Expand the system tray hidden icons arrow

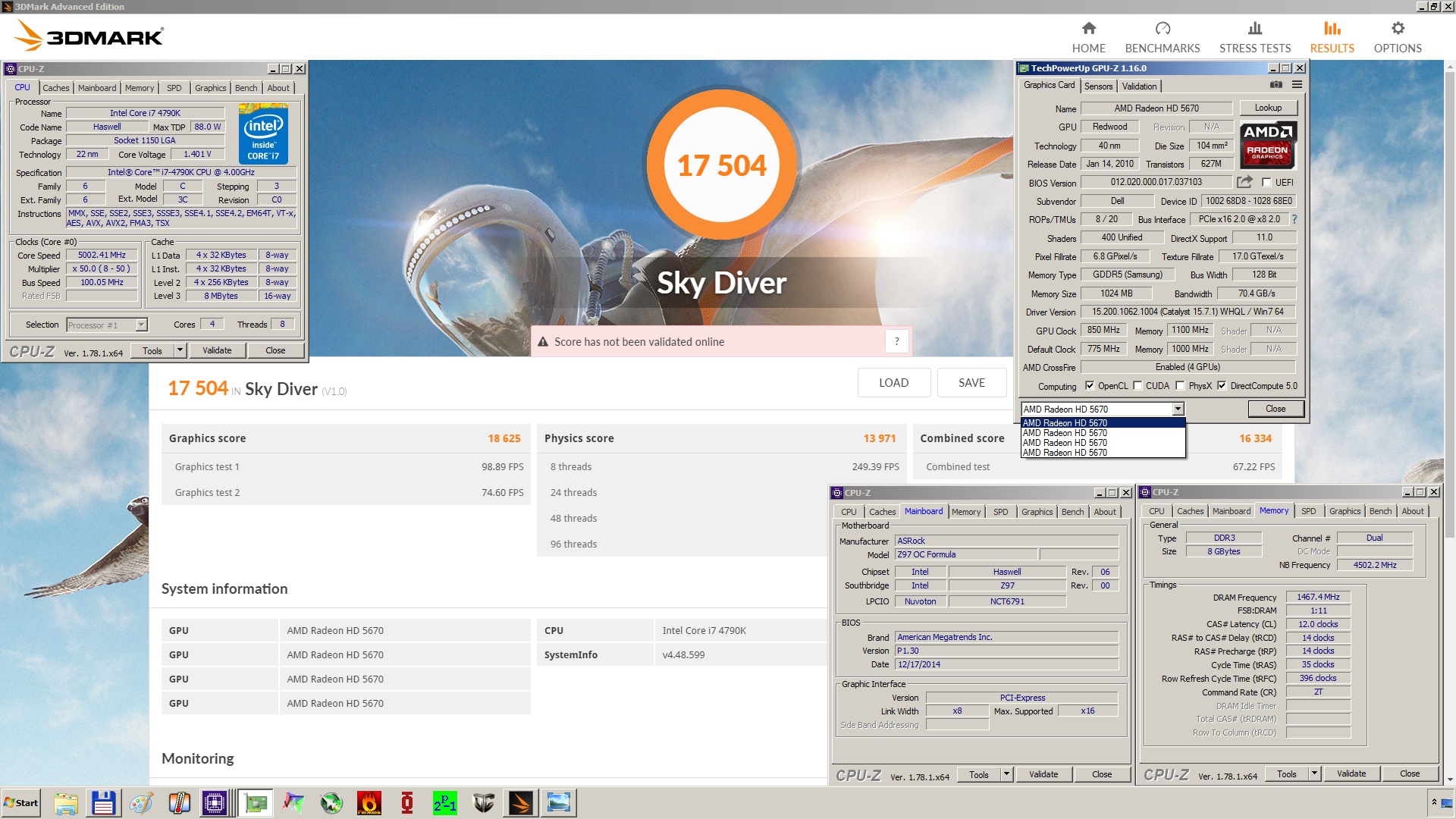[x=1433, y=802]
